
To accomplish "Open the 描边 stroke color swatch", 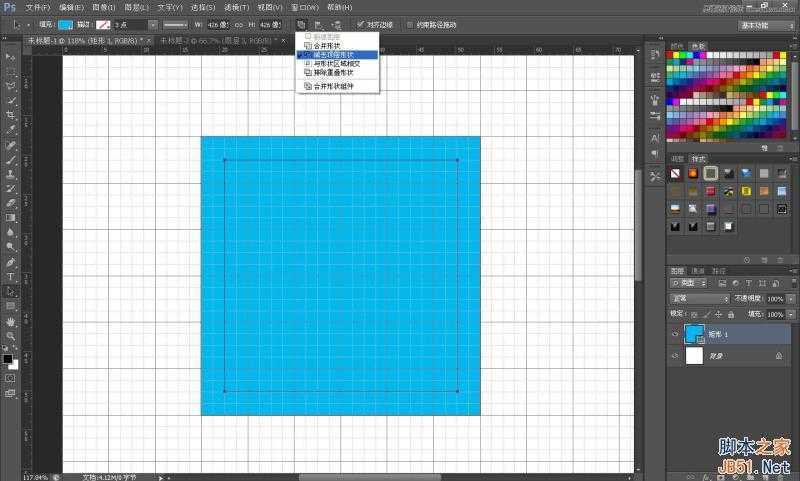I will pyautogui.click(x=103, y=24).
